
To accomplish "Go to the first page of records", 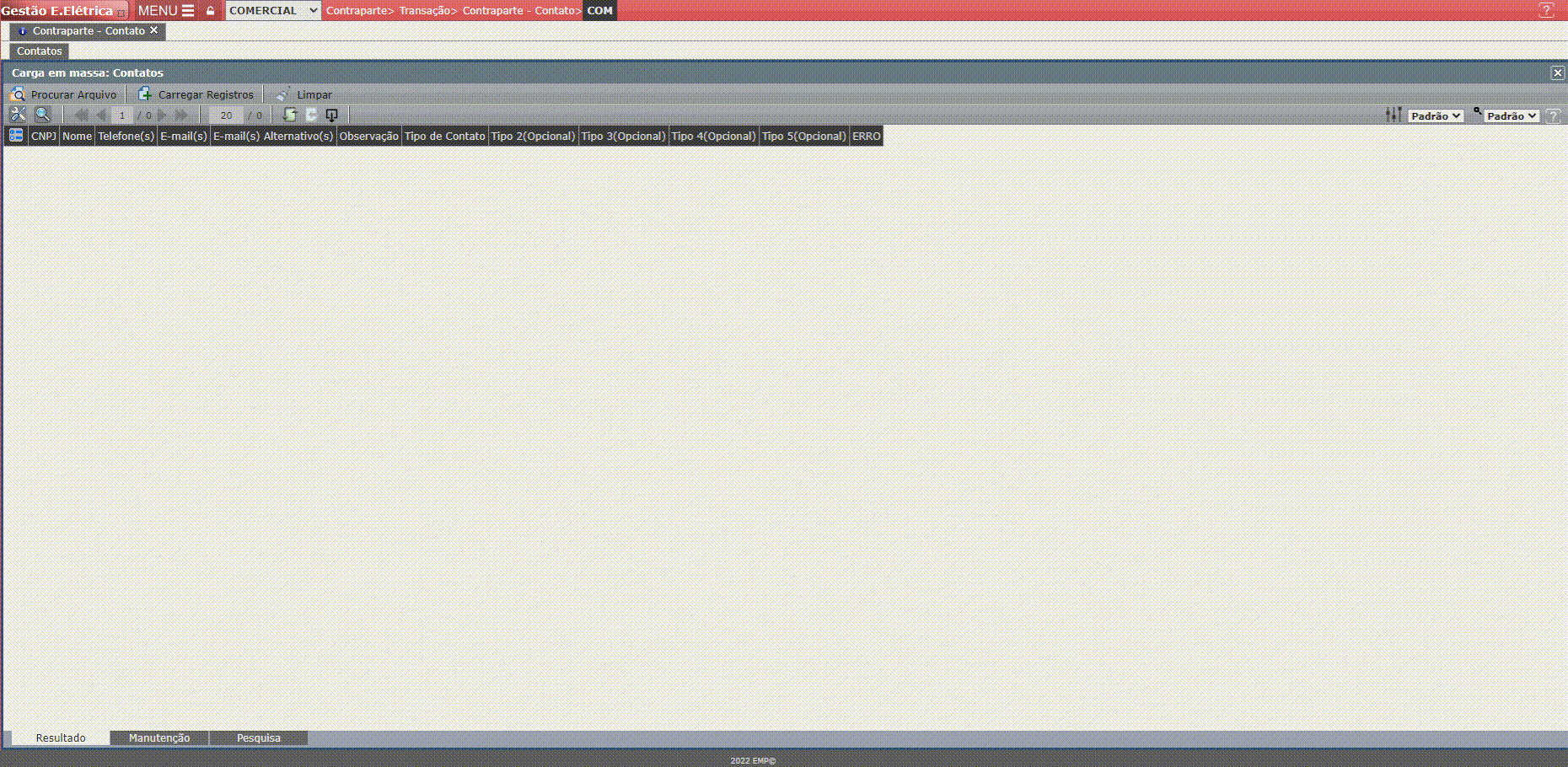I will [81, 115].
